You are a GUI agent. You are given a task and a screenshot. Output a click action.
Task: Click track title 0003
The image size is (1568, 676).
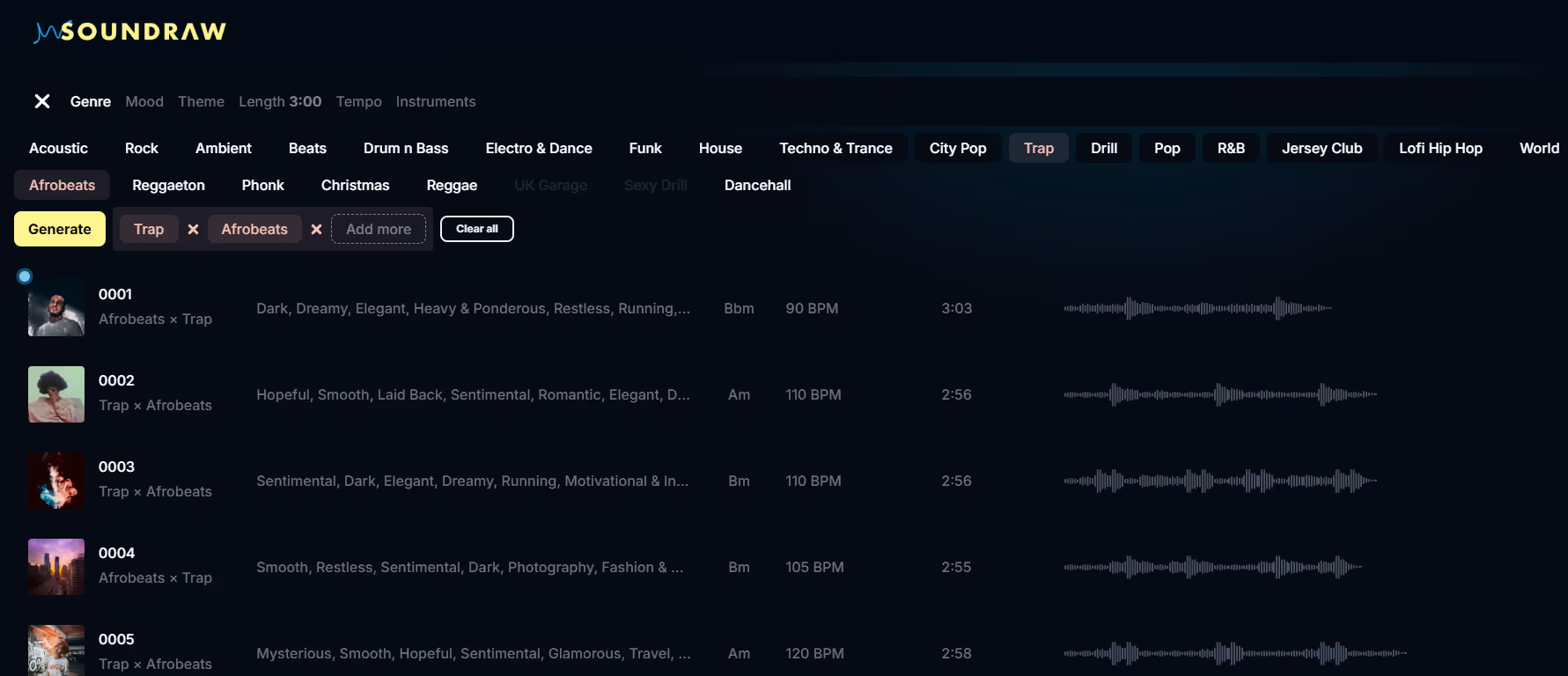[x=116, y=467]
